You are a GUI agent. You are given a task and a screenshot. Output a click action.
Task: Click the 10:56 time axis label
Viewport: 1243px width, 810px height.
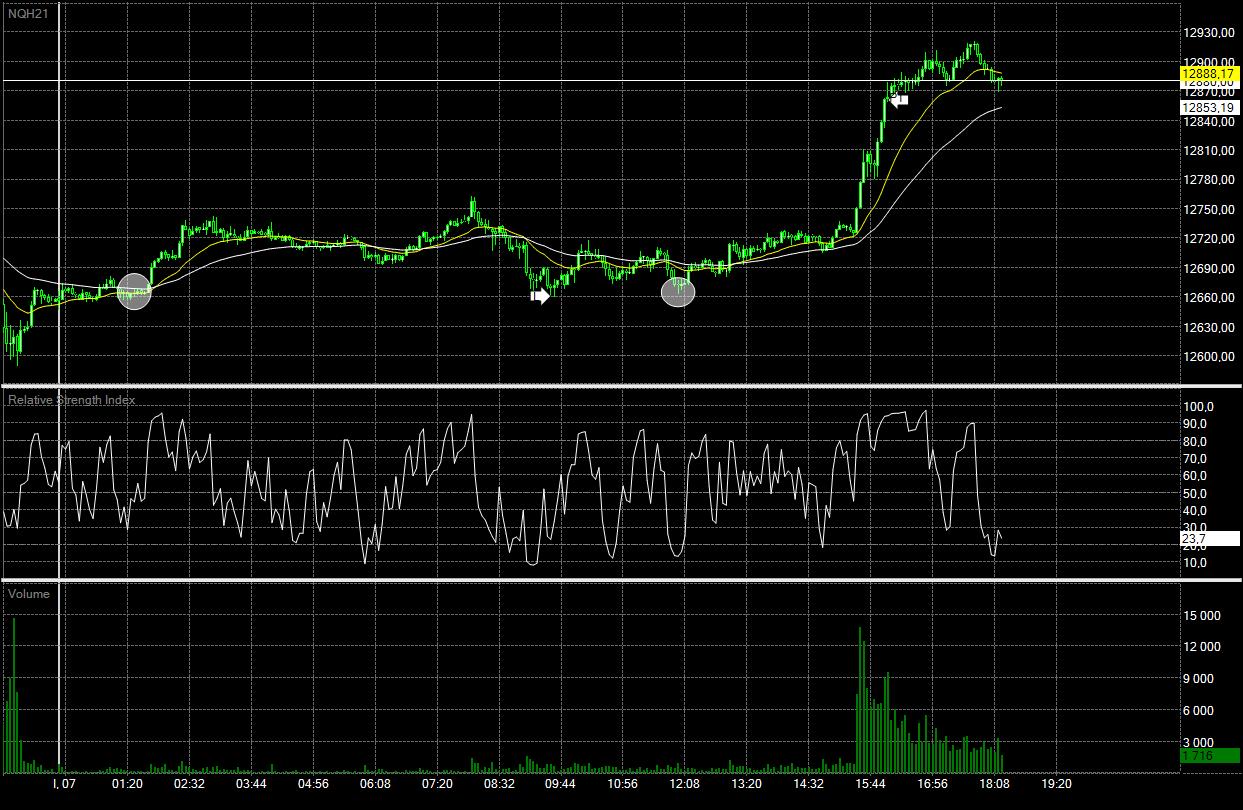(x=623, y=785)
